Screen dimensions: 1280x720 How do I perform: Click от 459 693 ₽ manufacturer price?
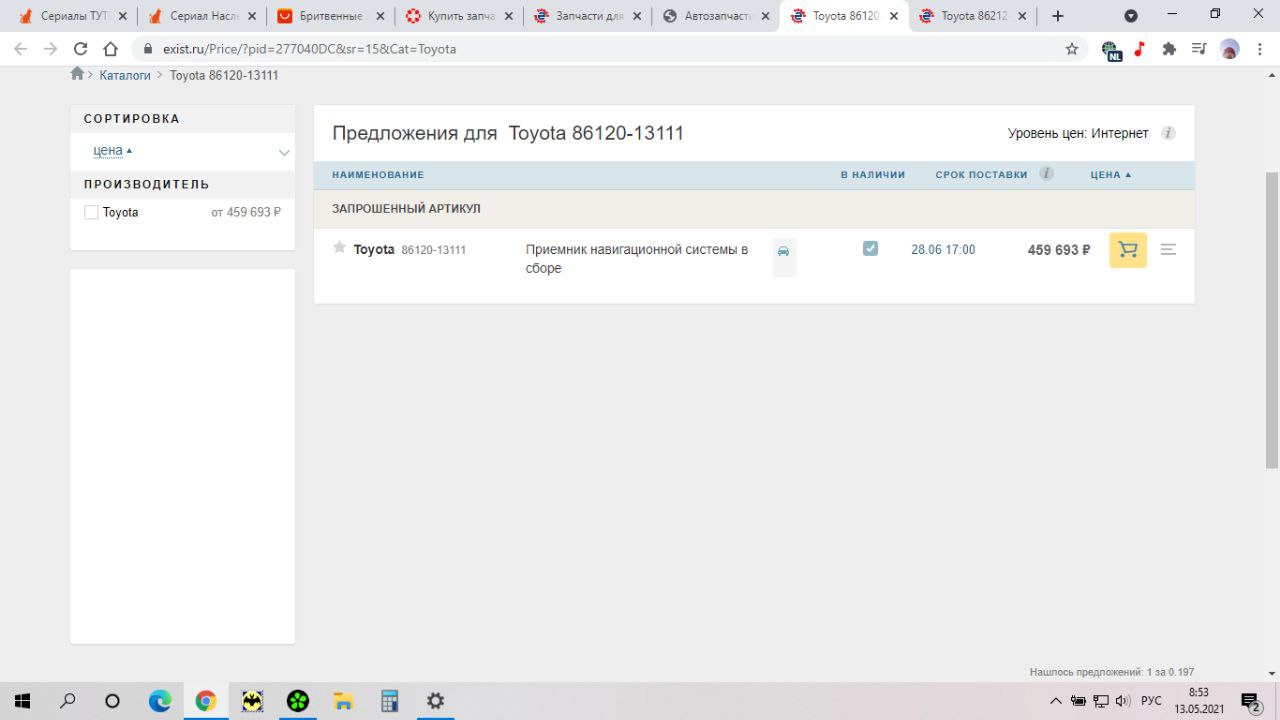(x=246, y=212)
